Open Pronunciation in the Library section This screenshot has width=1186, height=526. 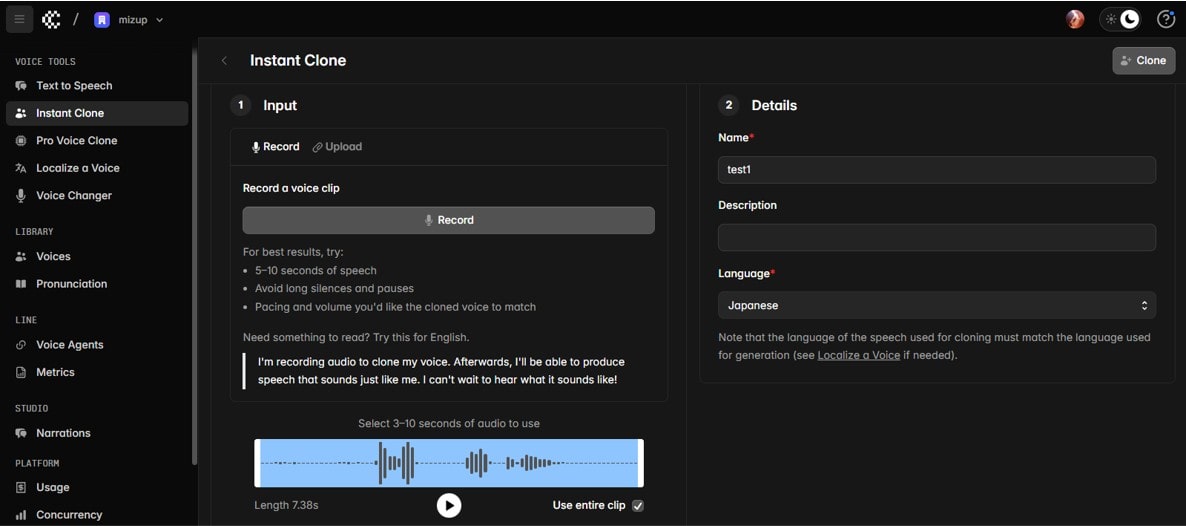click(x=71, y=284)
